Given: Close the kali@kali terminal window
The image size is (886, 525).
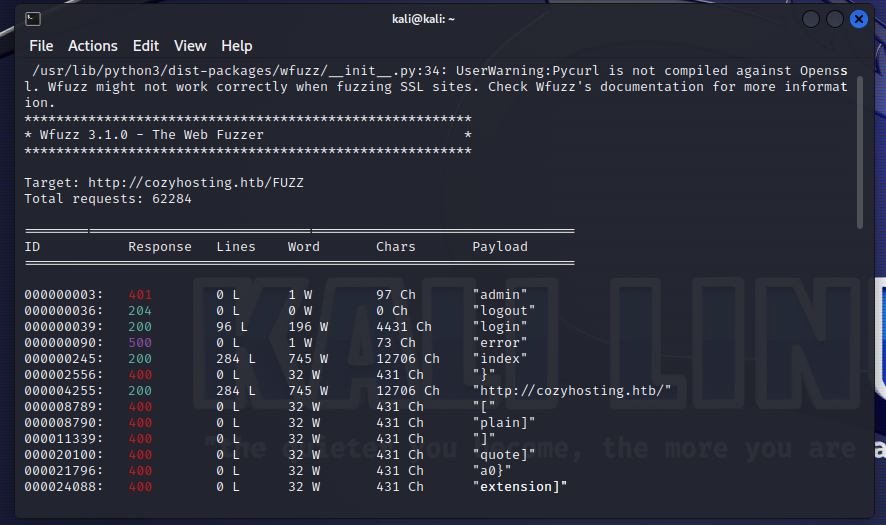Looking at the screenshot, I should point(858,19).
